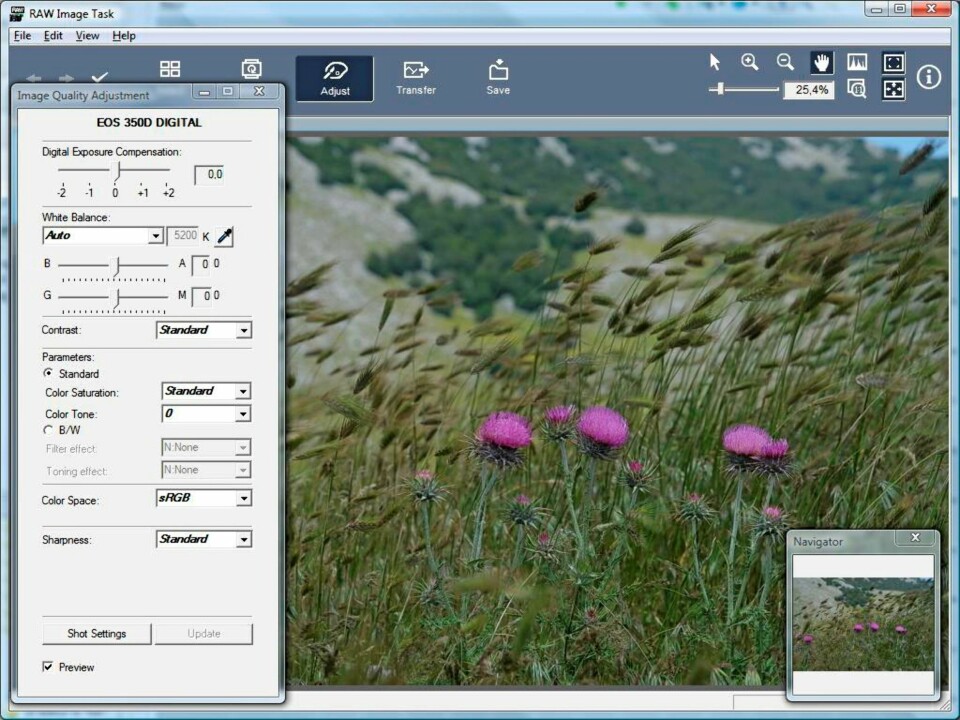This screenshot has height=720, width=960.
Task: Click the Navigator thumbnail preview
Action: (x=863, y=624)
